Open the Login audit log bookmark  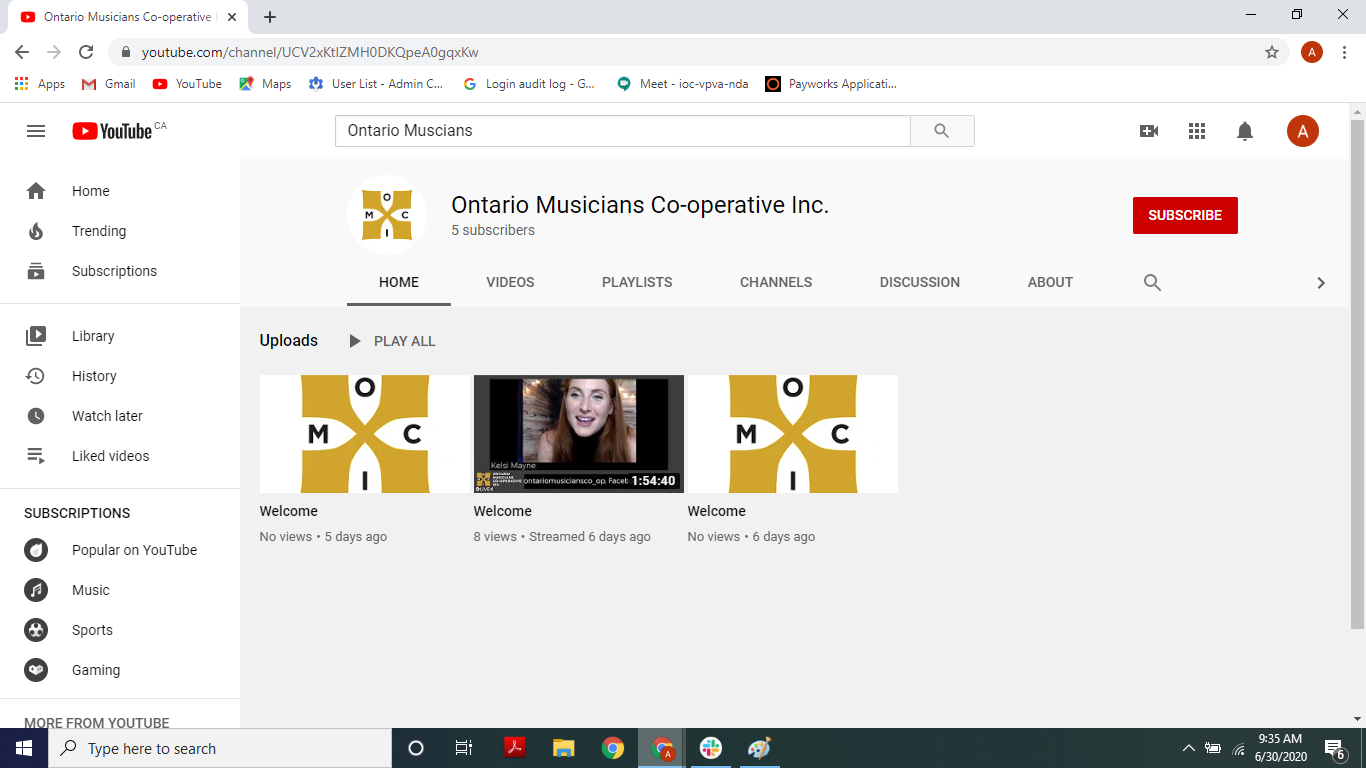tap(529, 84)
